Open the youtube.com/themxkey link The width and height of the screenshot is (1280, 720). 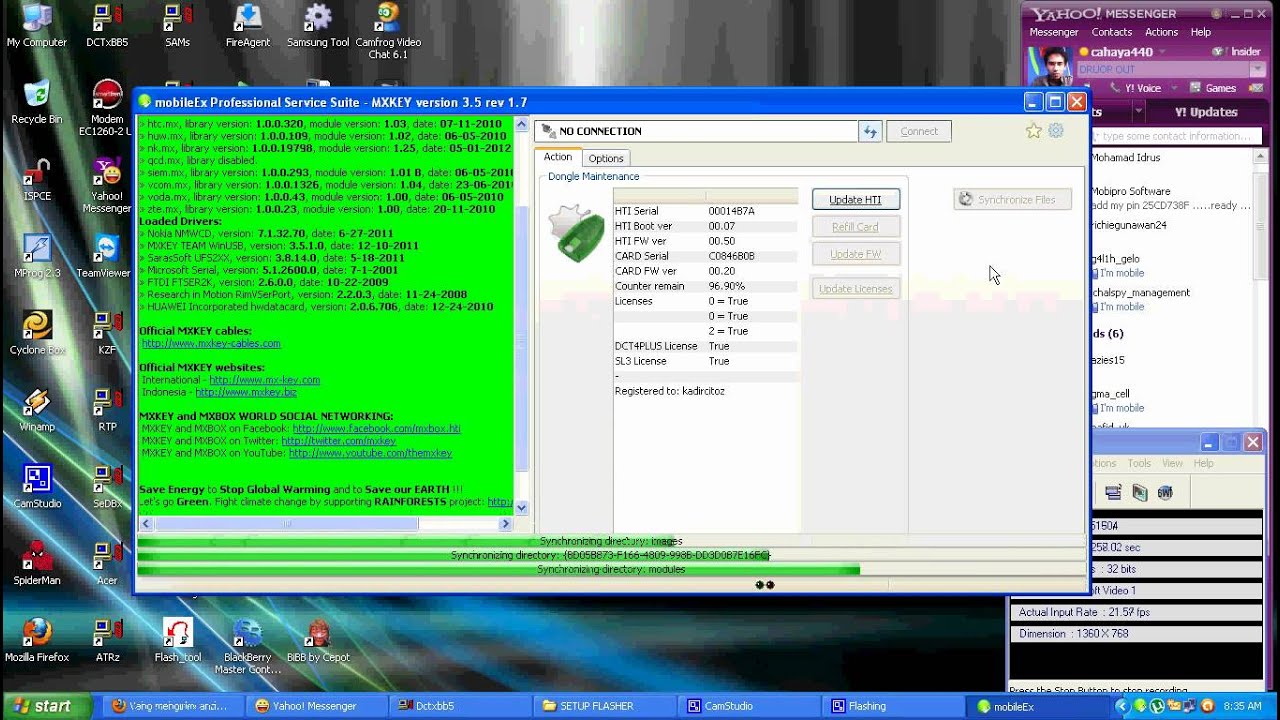click(x=370, y=453)
